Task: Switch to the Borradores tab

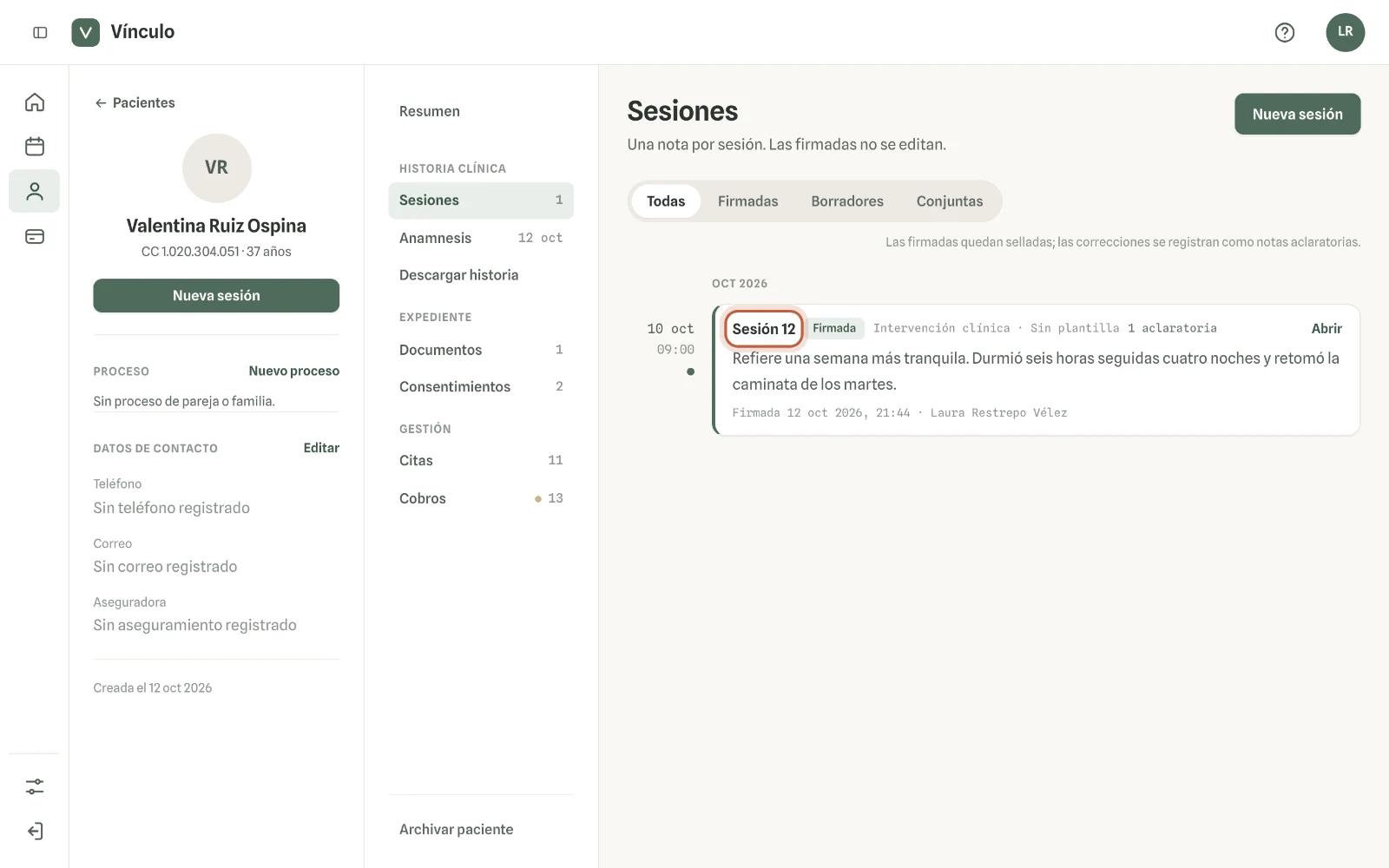Action: [847, 201]
